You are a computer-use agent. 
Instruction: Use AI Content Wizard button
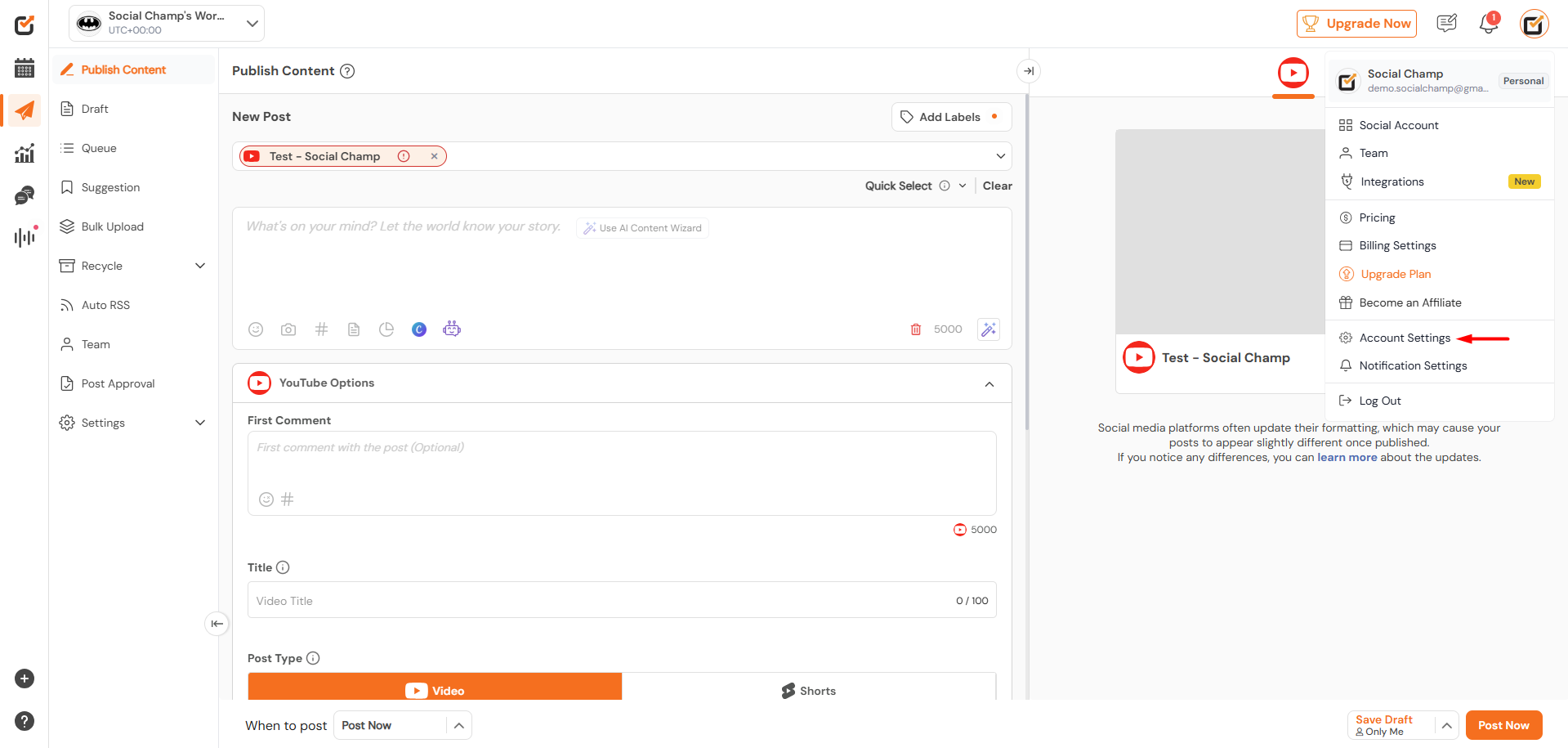coord(642,228)
